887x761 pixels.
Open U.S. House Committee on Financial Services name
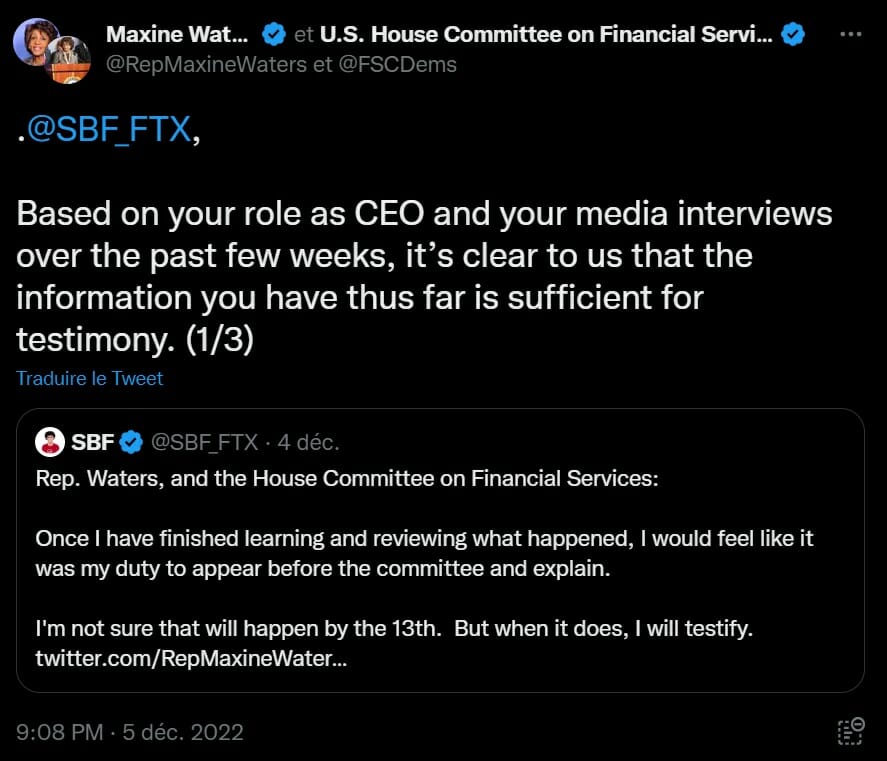point(546,34)
